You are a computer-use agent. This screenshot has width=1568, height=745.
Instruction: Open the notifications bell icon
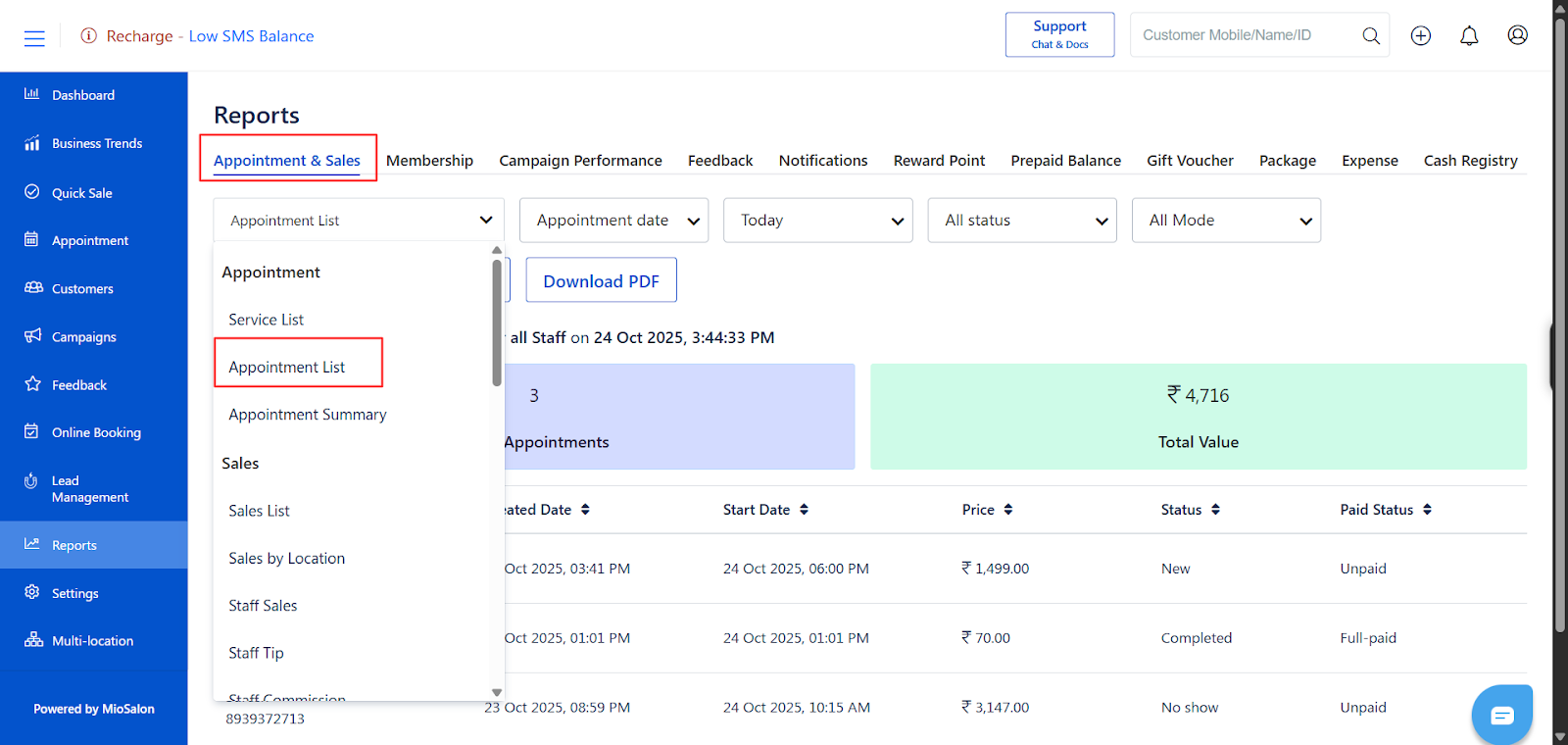pos(1469,35)
